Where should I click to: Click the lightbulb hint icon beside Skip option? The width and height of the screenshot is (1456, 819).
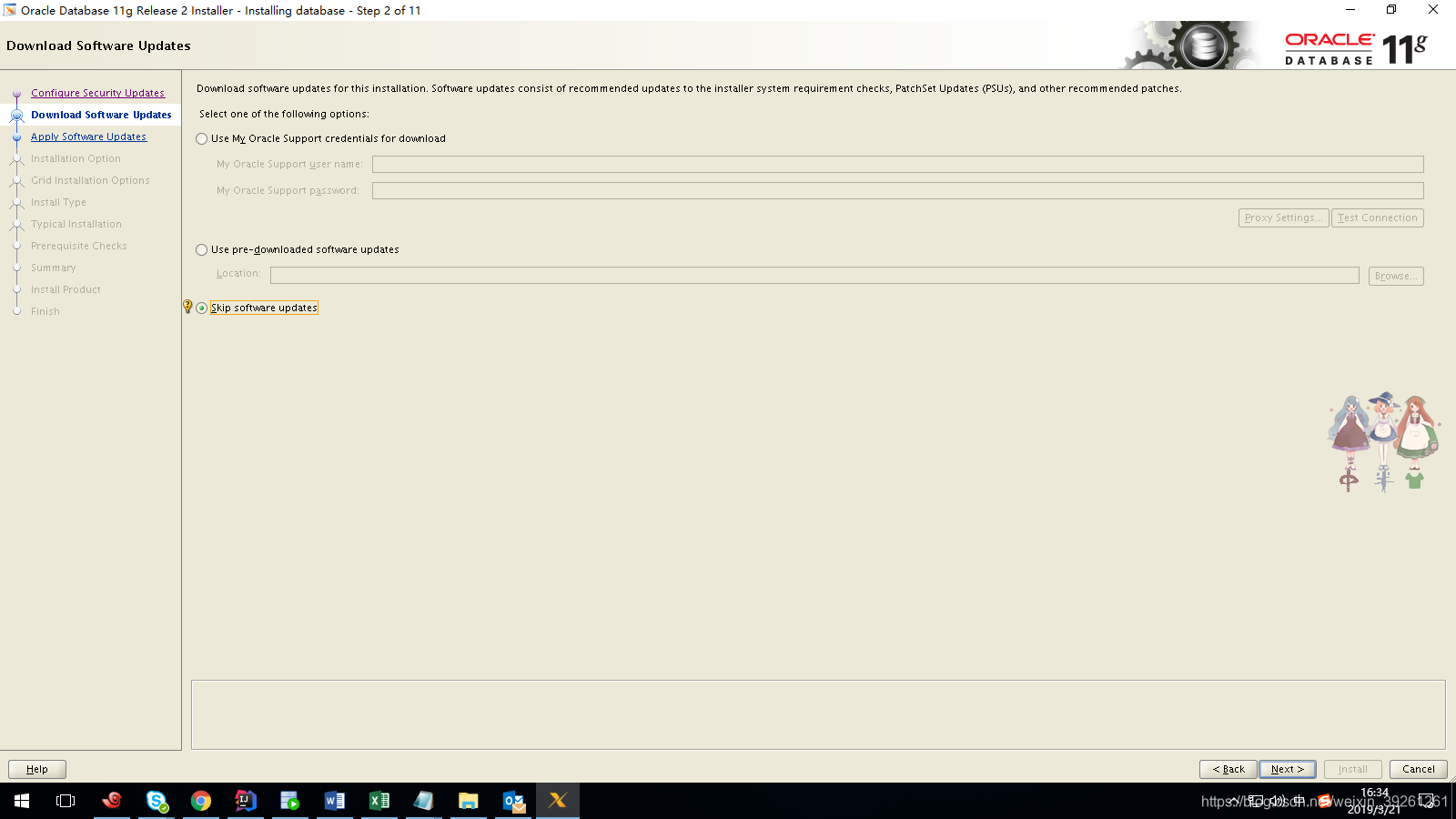point(187,307)
